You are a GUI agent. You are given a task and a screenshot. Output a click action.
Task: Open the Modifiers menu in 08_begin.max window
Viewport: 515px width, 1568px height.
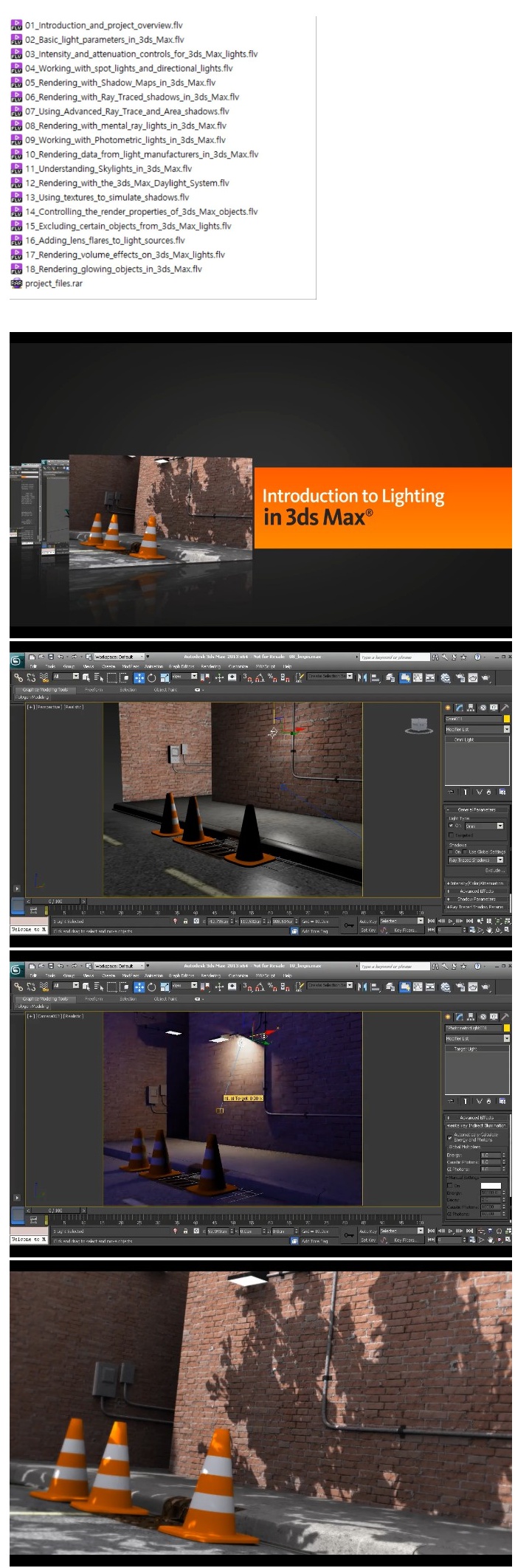(131, 666)
